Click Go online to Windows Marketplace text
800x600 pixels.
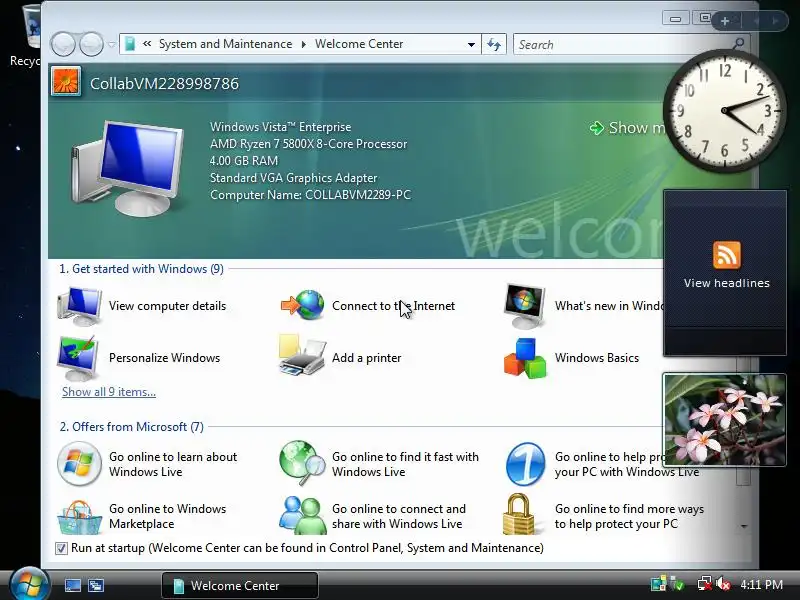(x=167, y=516)
